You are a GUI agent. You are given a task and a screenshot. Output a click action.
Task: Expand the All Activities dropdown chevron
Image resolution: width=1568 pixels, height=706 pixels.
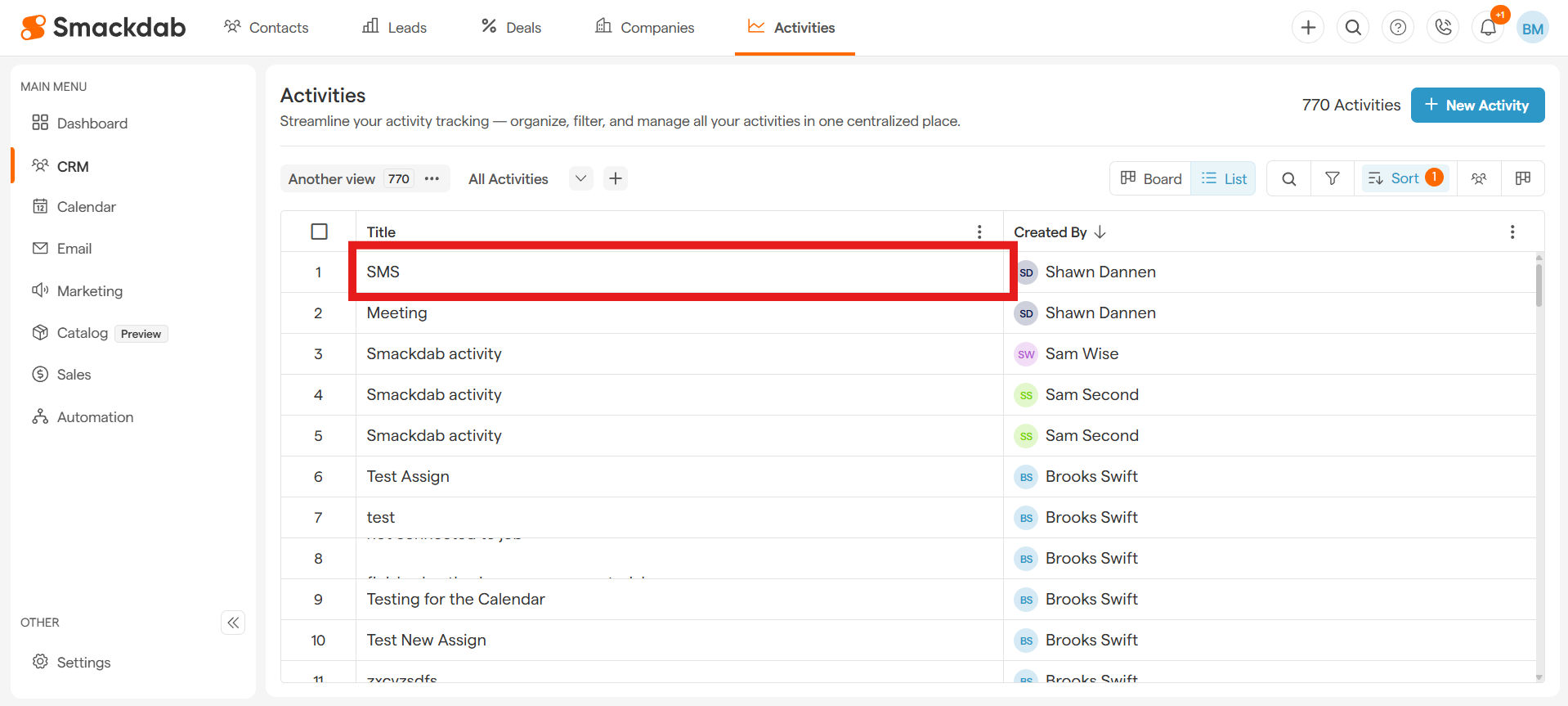tap(580, 178)
